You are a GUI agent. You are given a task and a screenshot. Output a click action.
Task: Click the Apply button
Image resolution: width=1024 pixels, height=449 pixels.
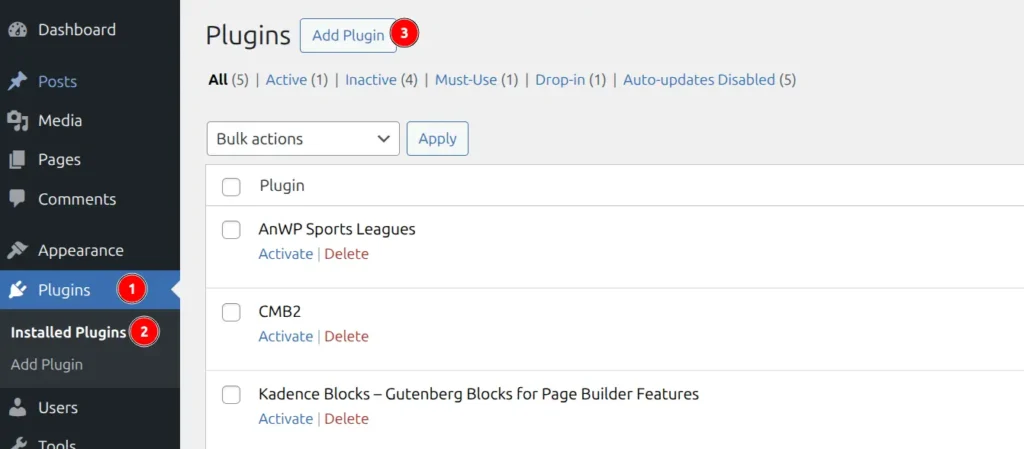pos(438,138)
